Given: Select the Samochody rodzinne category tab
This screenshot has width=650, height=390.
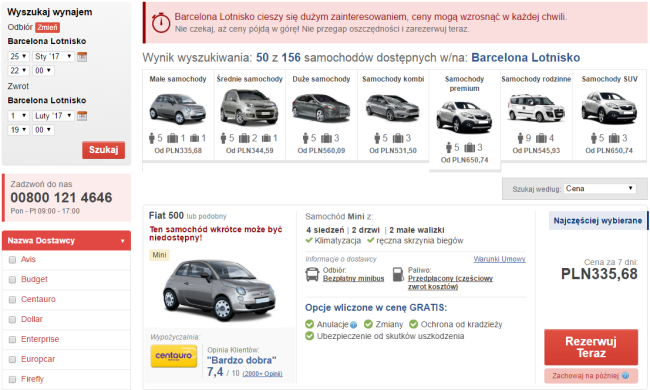Looking at the screenshot, I should tap(536, 115).
